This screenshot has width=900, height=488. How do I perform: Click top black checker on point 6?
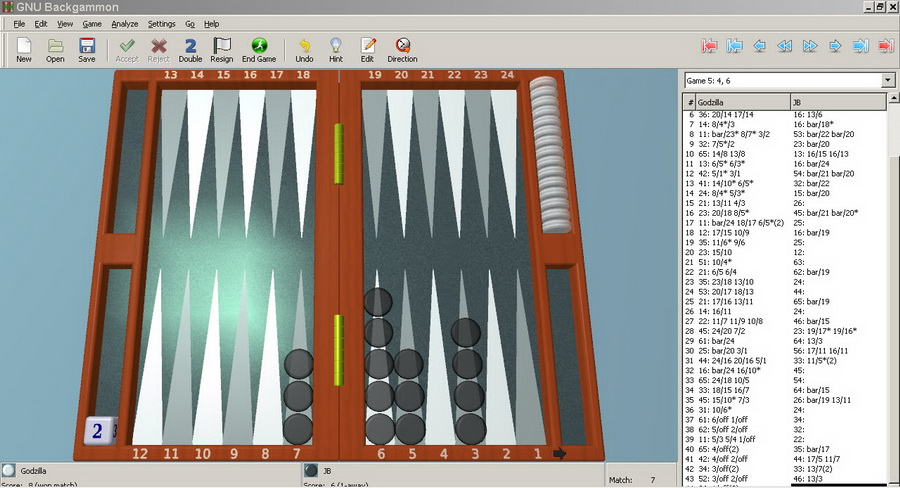pyautogui.click(x=378, y=302)
